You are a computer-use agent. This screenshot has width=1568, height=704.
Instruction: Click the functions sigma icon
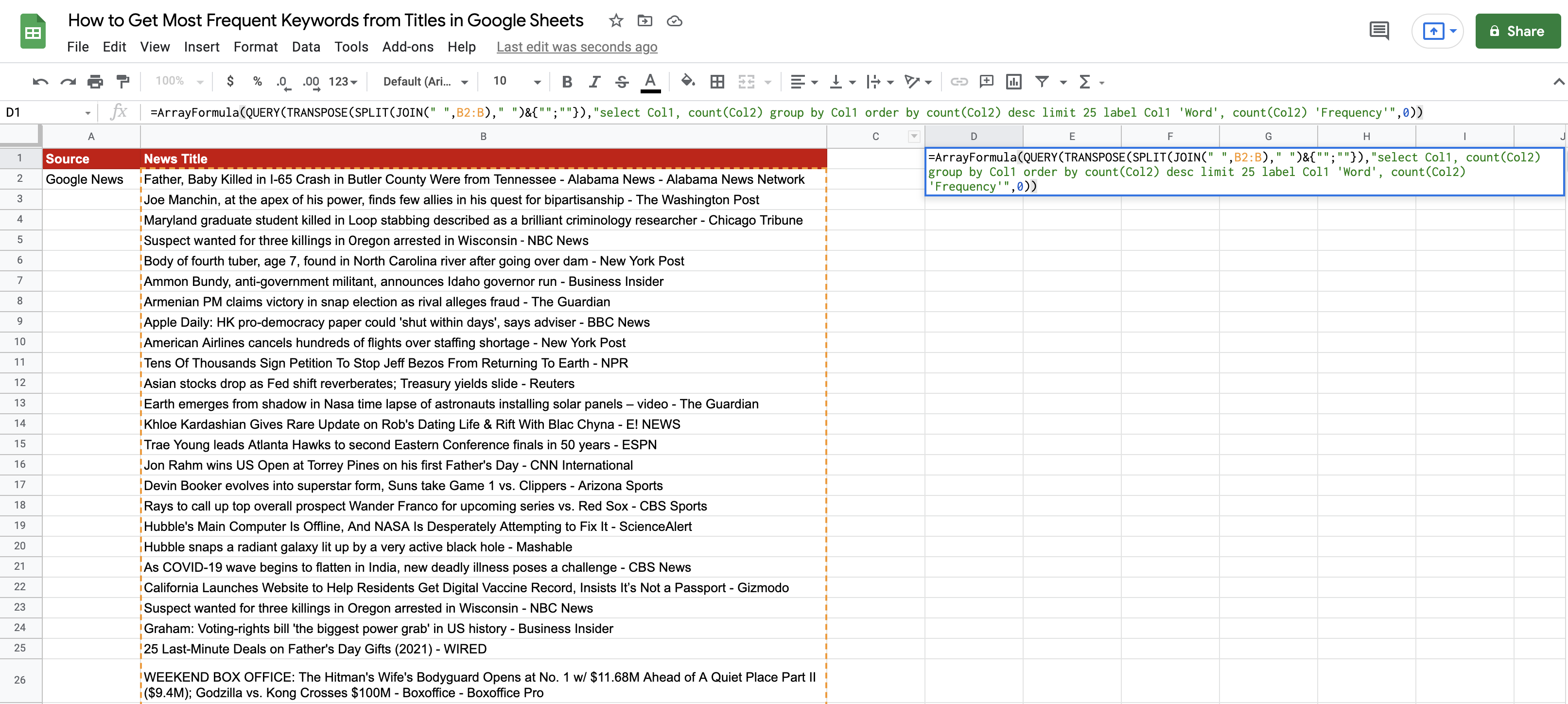[1085, 82]
